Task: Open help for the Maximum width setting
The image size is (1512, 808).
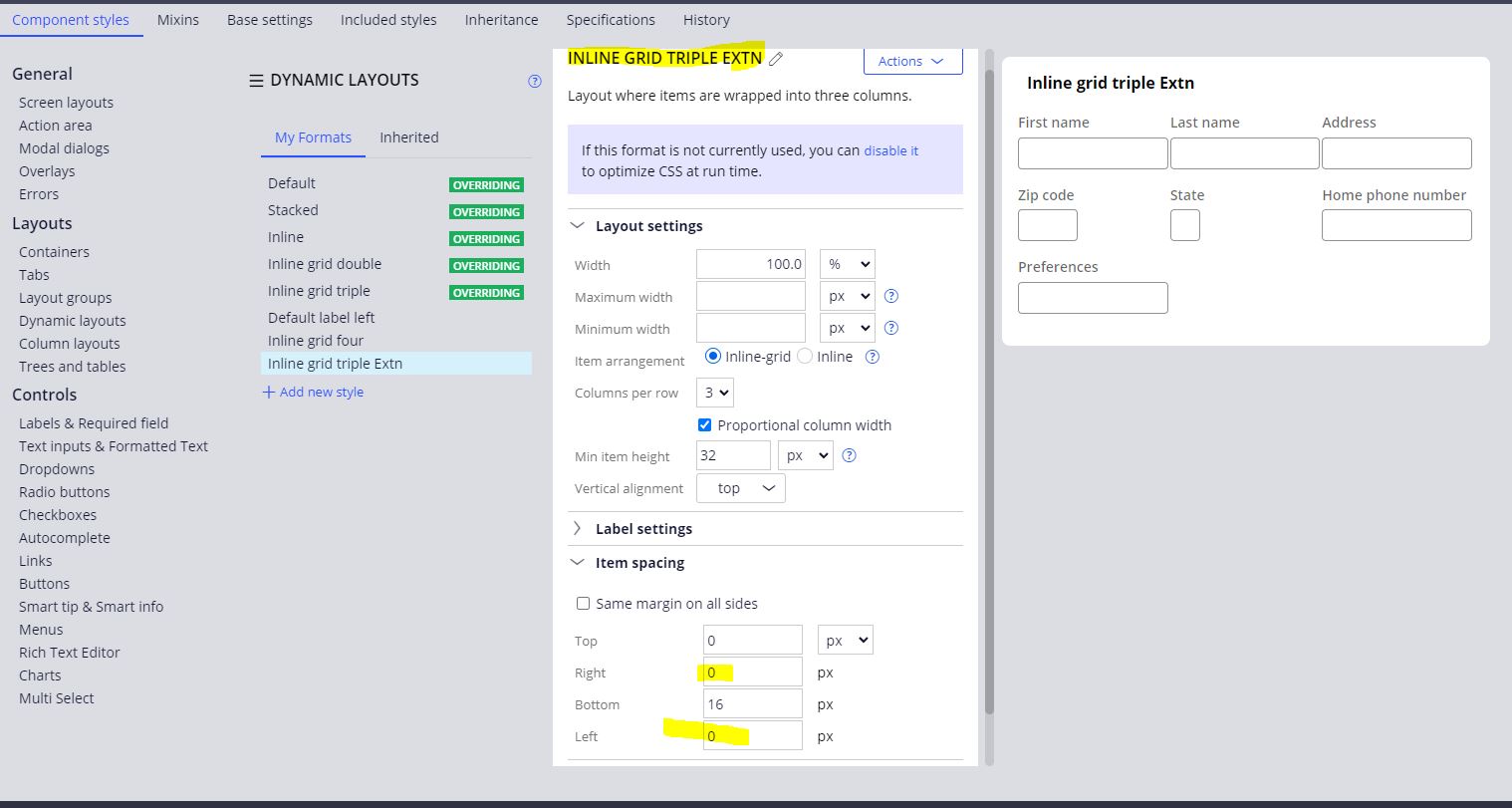Action: tap(890, 295)
